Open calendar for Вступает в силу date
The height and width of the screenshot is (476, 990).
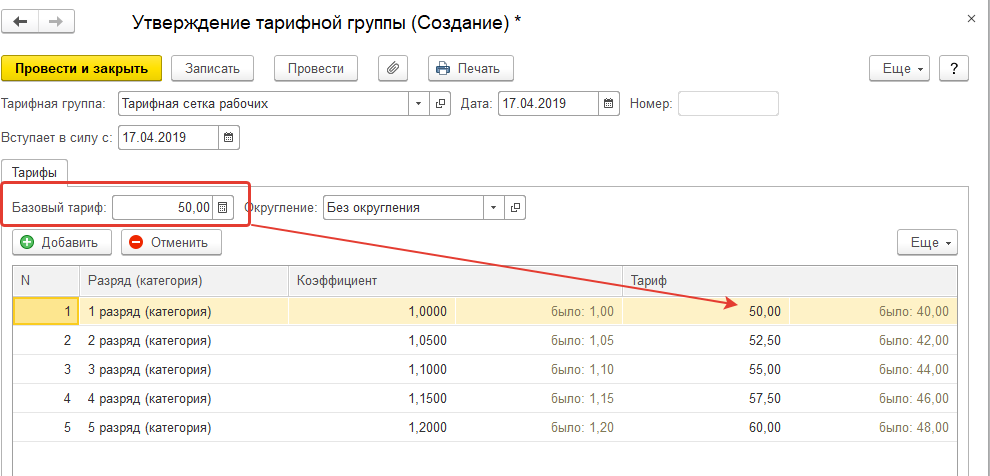[228, 137]
